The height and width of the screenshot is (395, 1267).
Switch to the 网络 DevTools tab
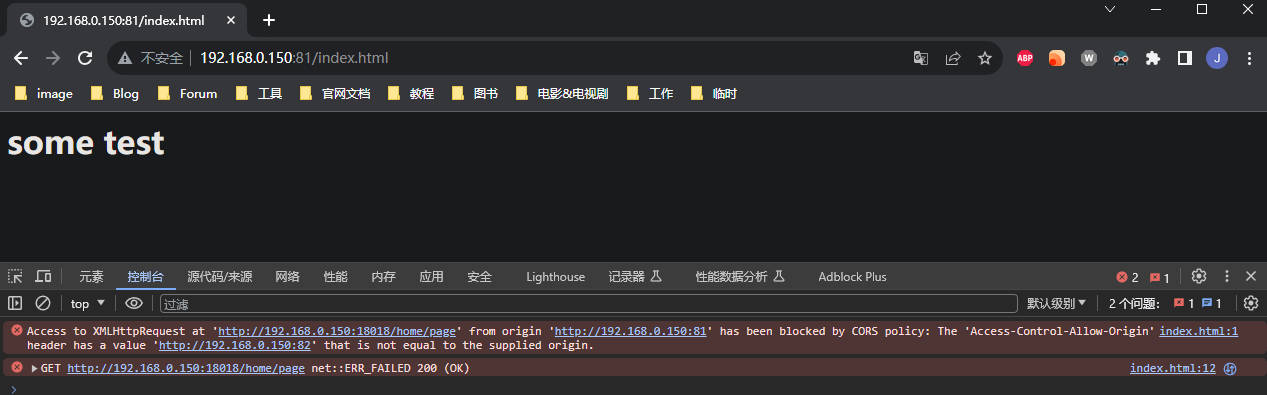[x=288, y=277]
